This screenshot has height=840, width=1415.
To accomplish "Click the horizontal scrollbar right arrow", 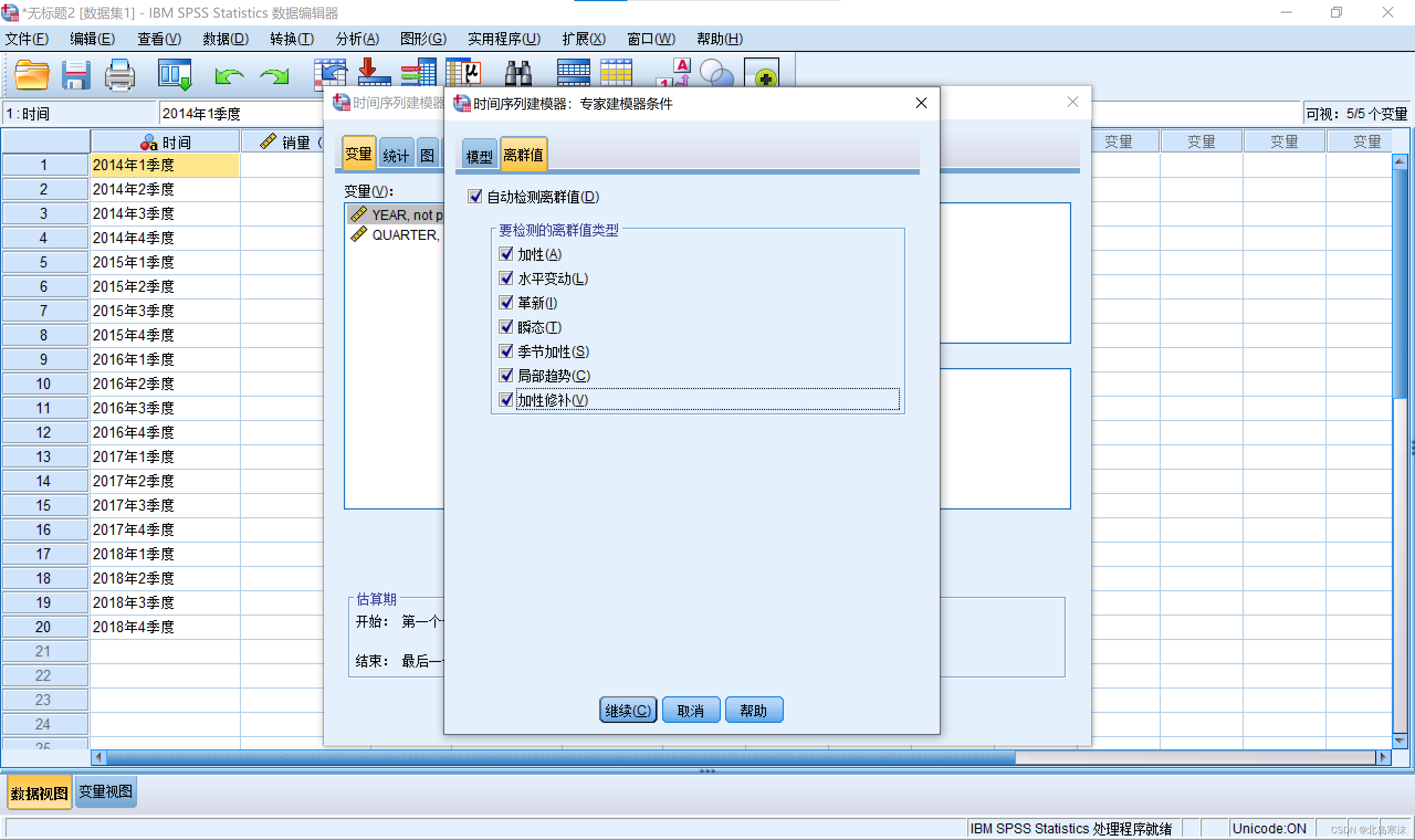I will click(1383, 757).
